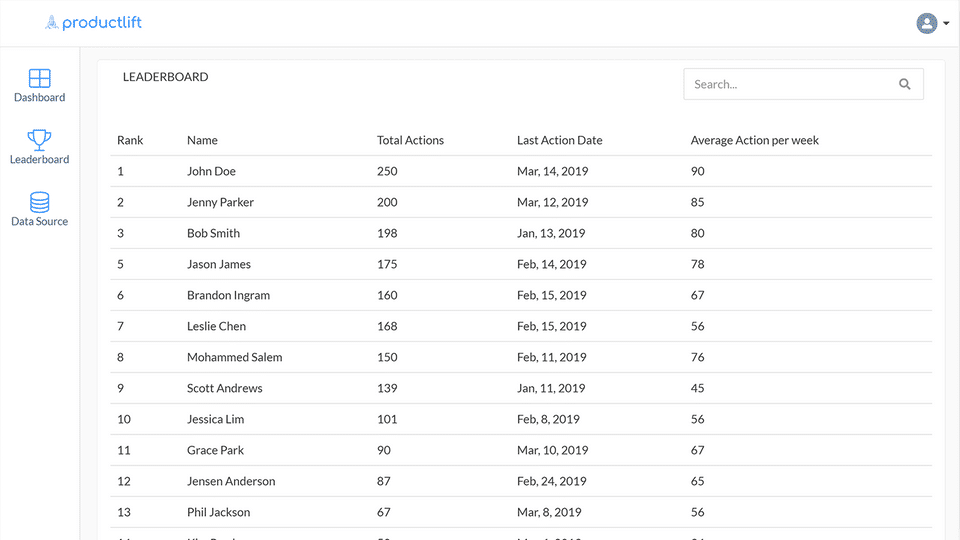
Task: Click John Doe's total actions 250
Action: click(x=387, y=171)
